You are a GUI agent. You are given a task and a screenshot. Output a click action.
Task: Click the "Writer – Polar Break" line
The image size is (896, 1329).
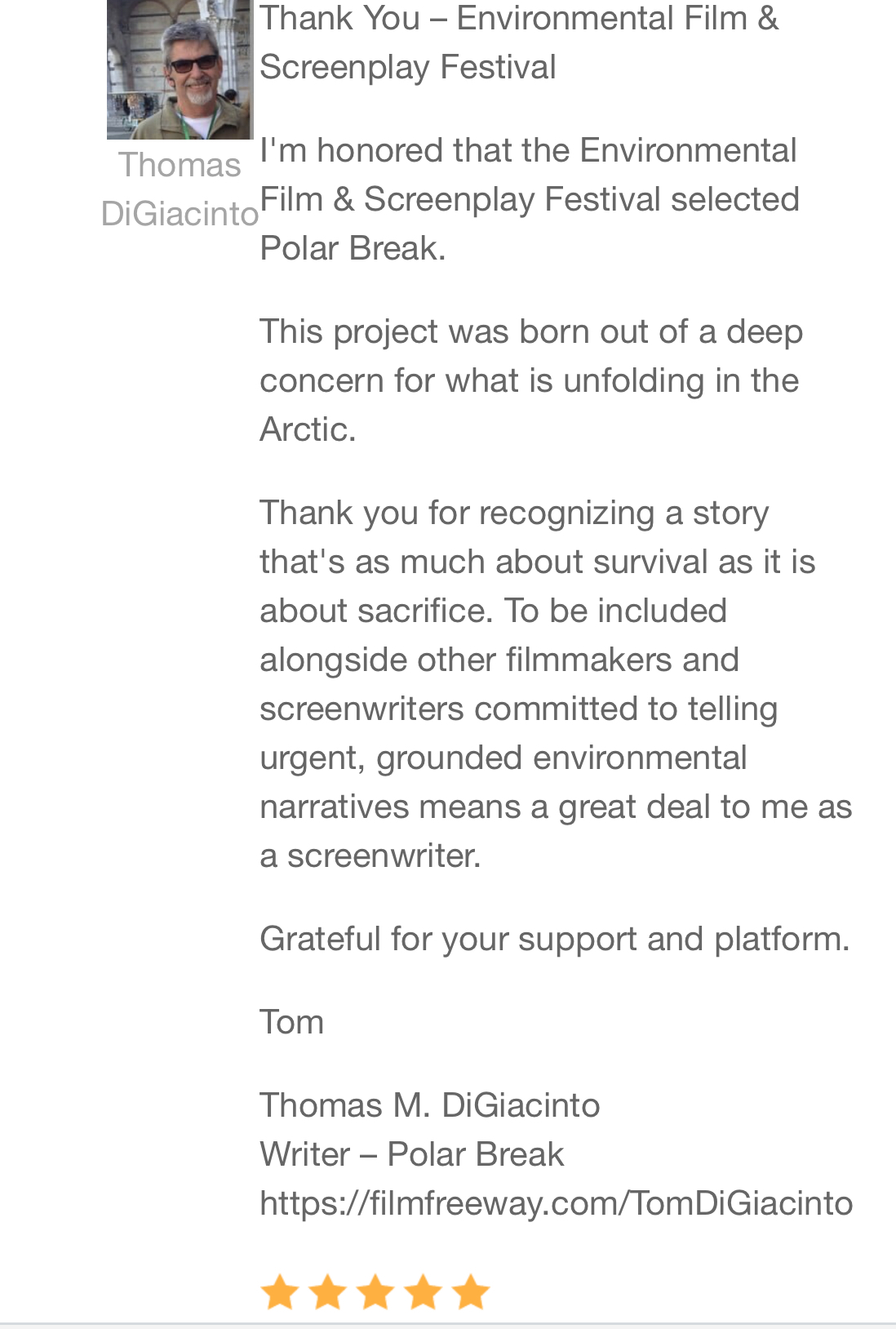(411, 1154)
